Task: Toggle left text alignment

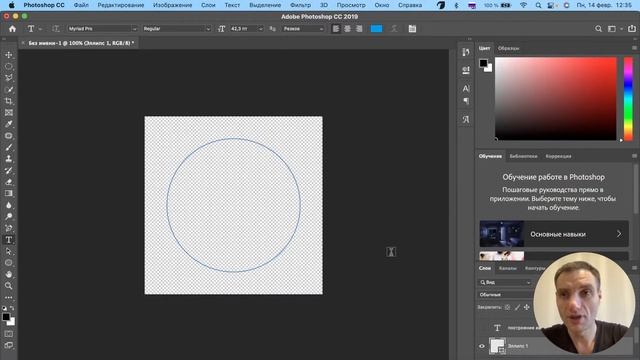Action: click(x=336, y=29)
